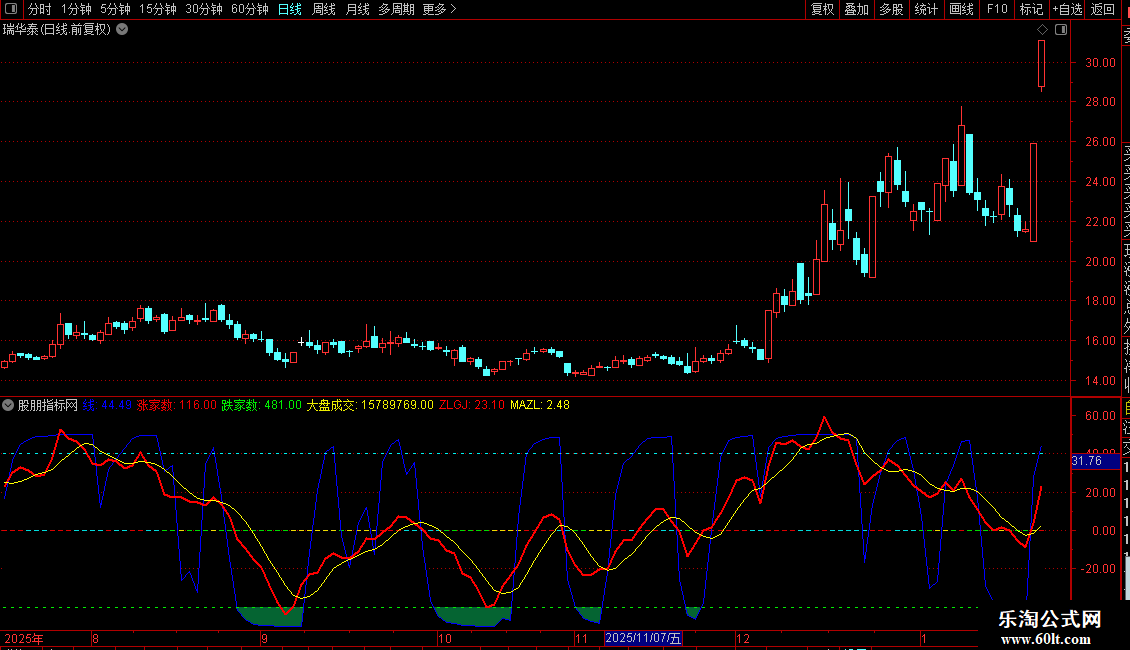This screenshot has width=1130, height=650.
Task: Switch to 分时 intraday view
Action: click(40, 9)
